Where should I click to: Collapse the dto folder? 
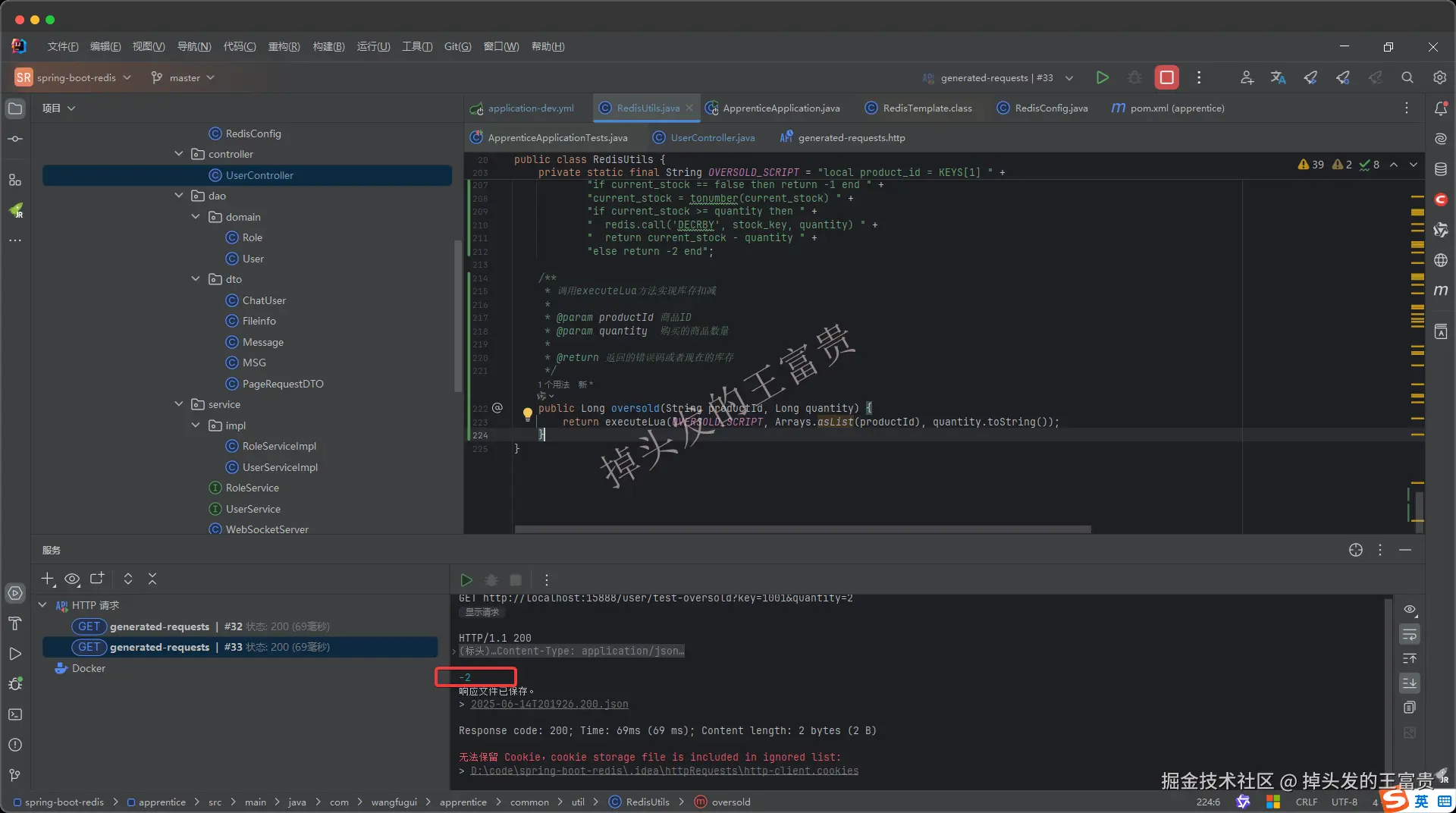pyautogui.click(x=196, y=279)
